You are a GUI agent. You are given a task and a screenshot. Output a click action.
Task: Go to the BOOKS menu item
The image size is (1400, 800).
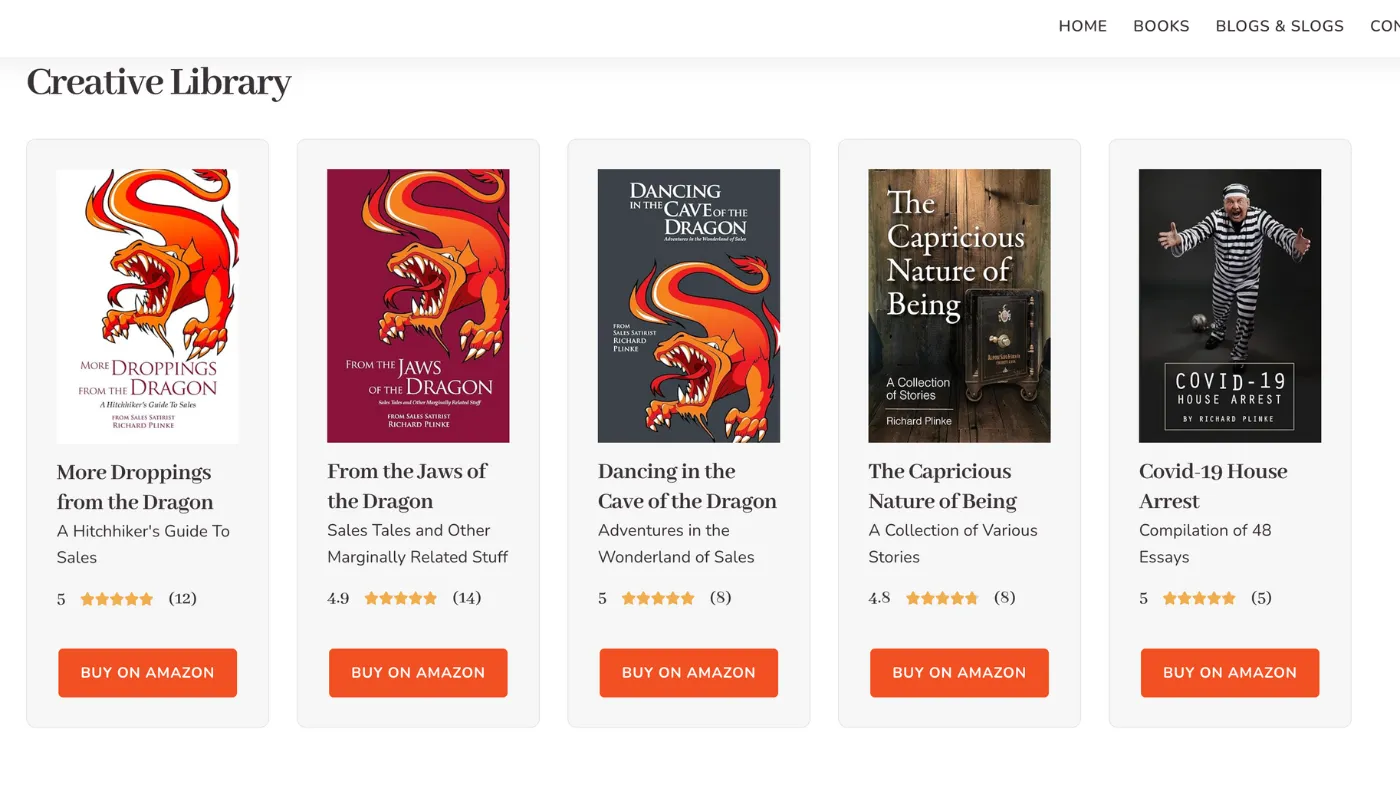pos(1161,26)
